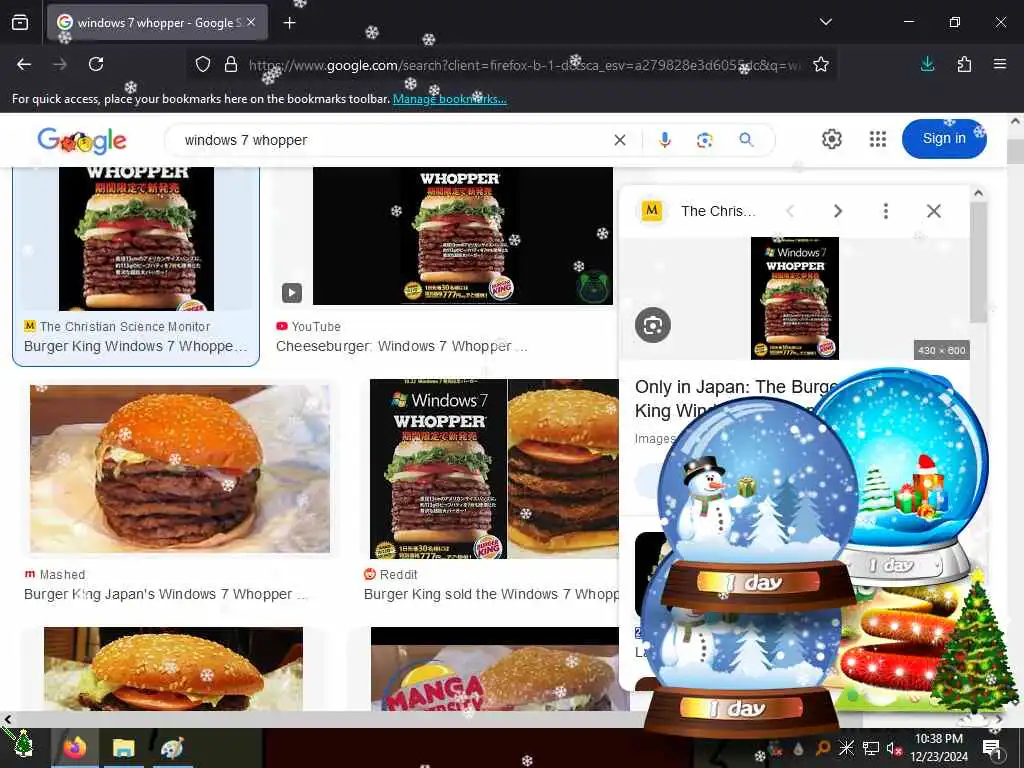Image resolution: width=1024 pixels, height=768 pixels.
Task: Open Burger King Japan's Windows 7 Whopper title
Action: coord(165,595)
